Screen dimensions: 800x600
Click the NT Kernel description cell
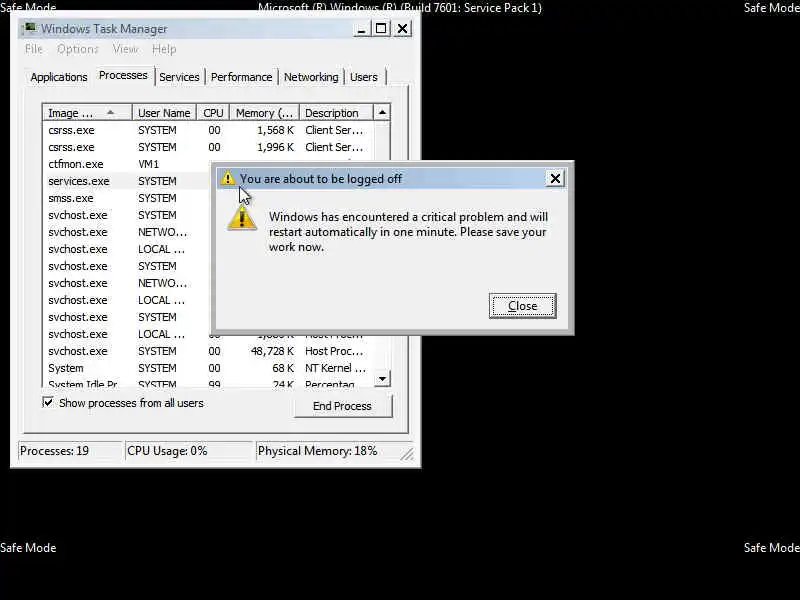point(335,368)
